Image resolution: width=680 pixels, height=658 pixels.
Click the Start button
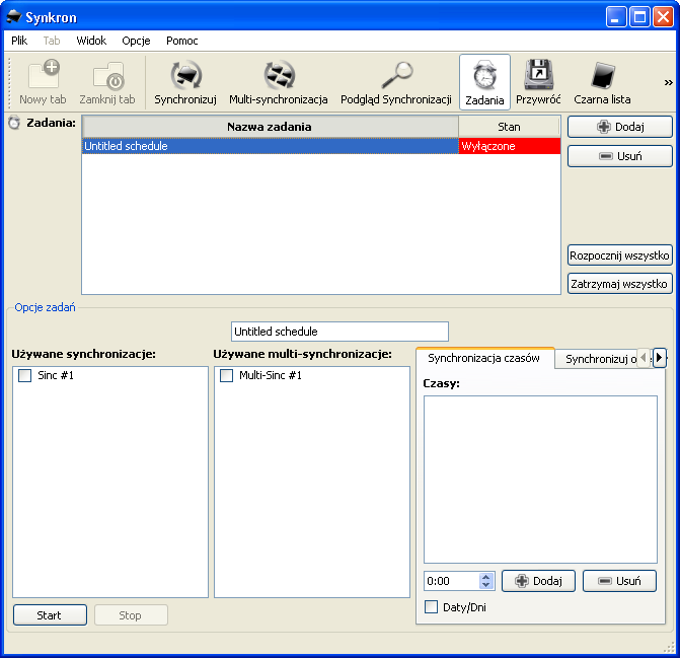click(x=50, y=615)
